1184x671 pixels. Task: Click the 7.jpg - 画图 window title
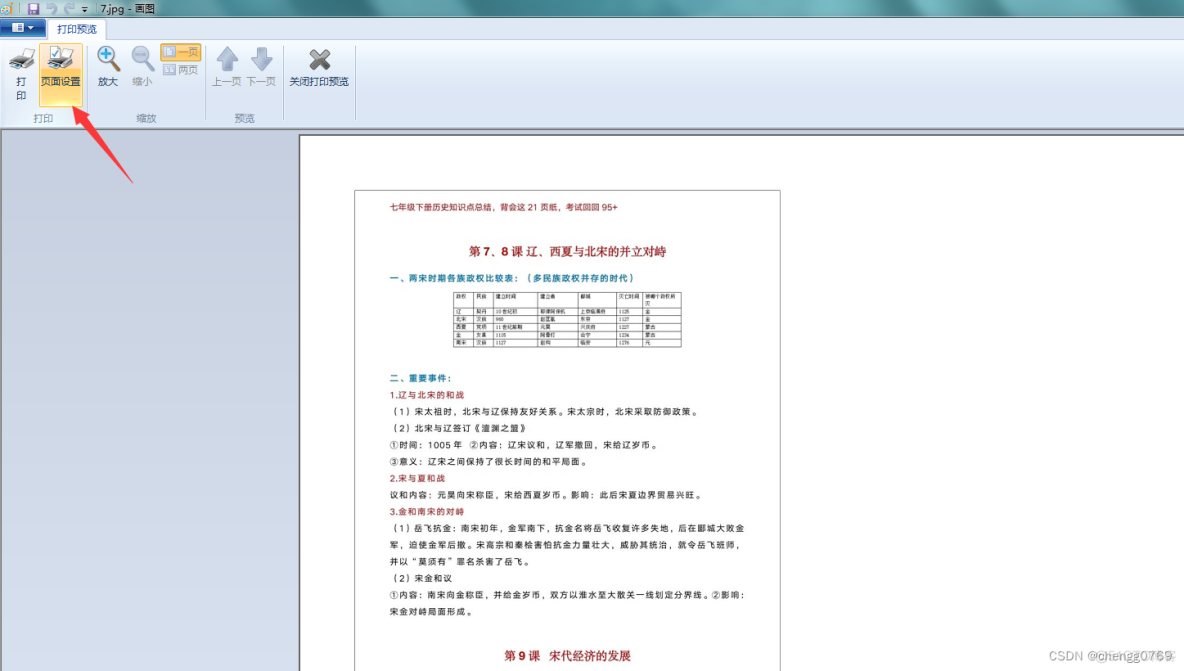click(x=127, y=8)
